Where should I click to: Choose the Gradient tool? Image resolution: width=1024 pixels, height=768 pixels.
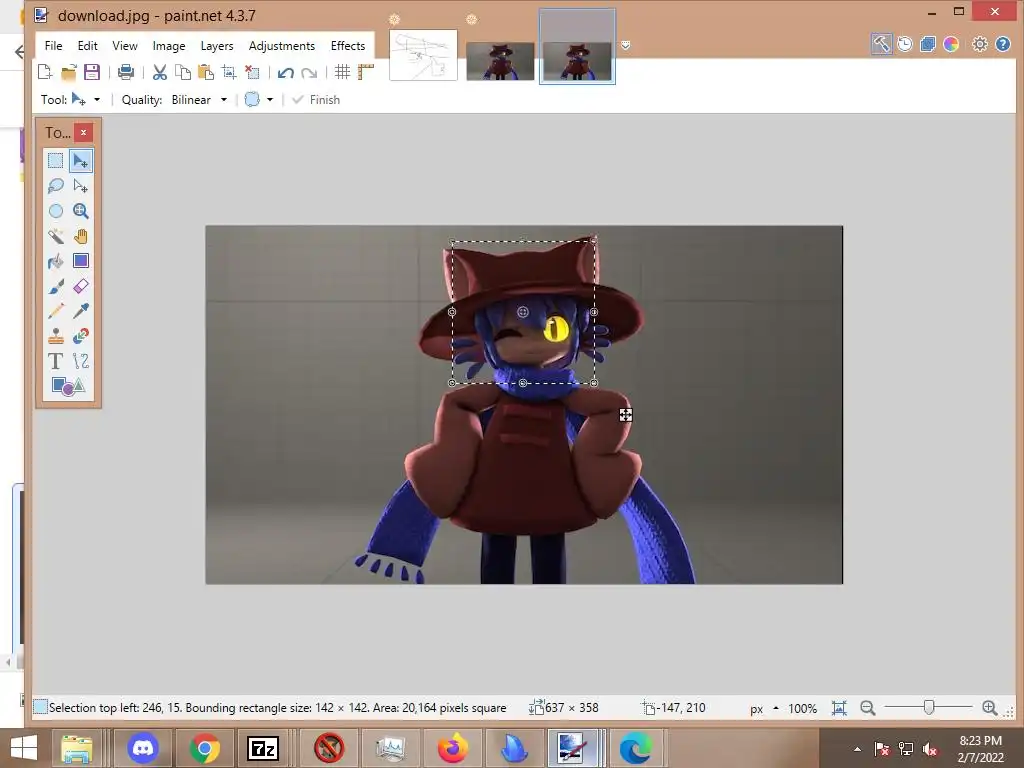pos(81,261)
